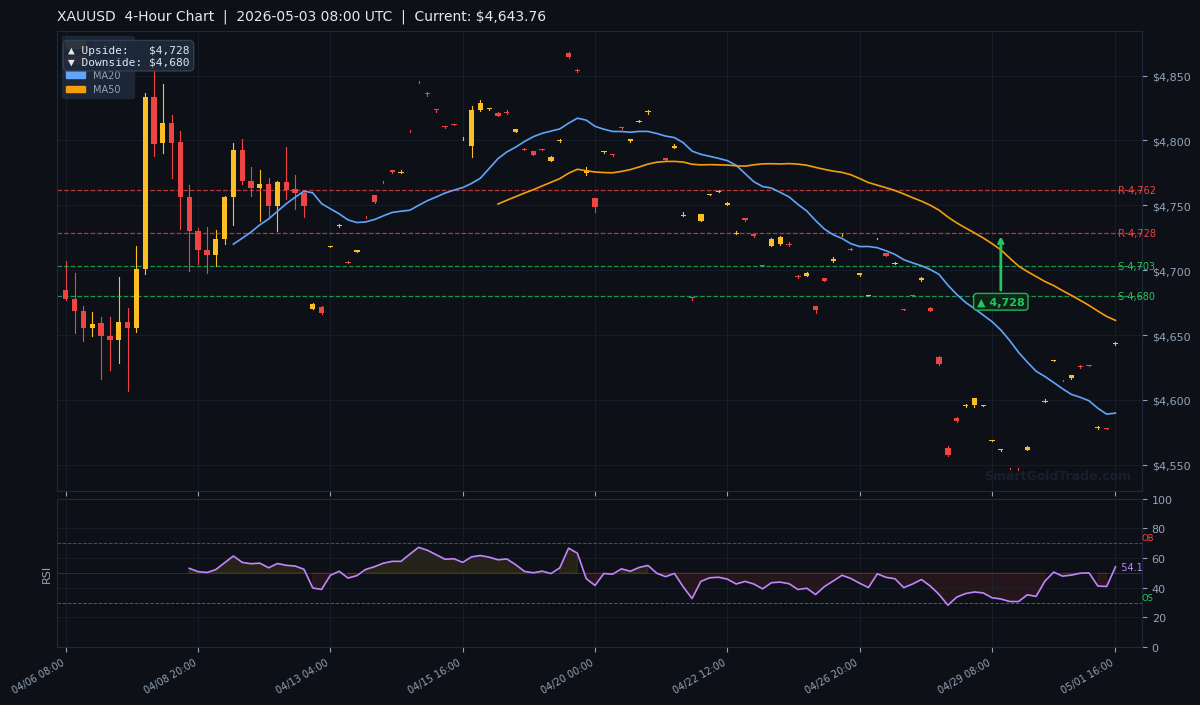The height and width of the screenshot is (705, 1200).
Task: Click the RSI axis value 20
Action: tap(1159, 618)
